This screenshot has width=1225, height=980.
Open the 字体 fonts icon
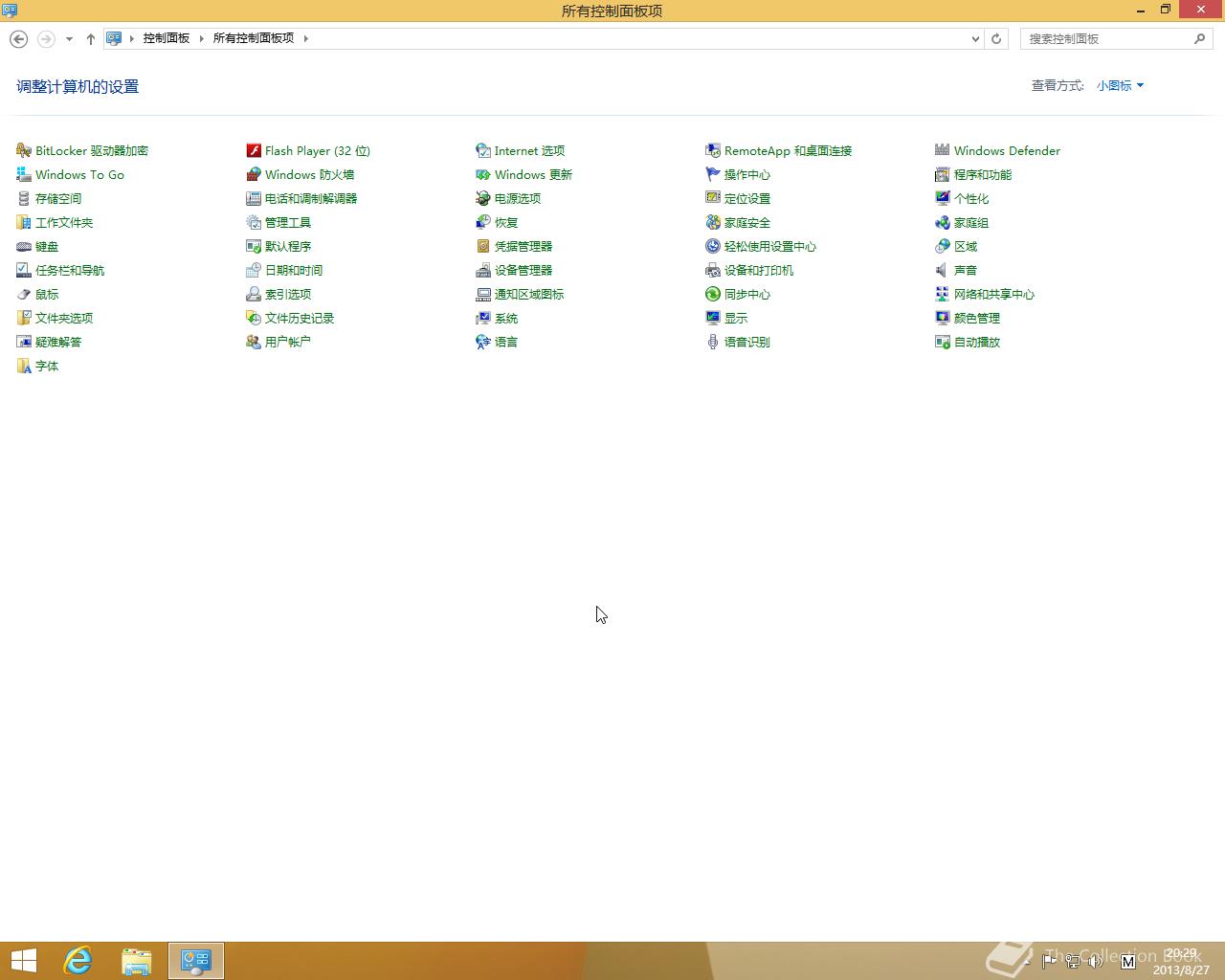pos(24,366)
